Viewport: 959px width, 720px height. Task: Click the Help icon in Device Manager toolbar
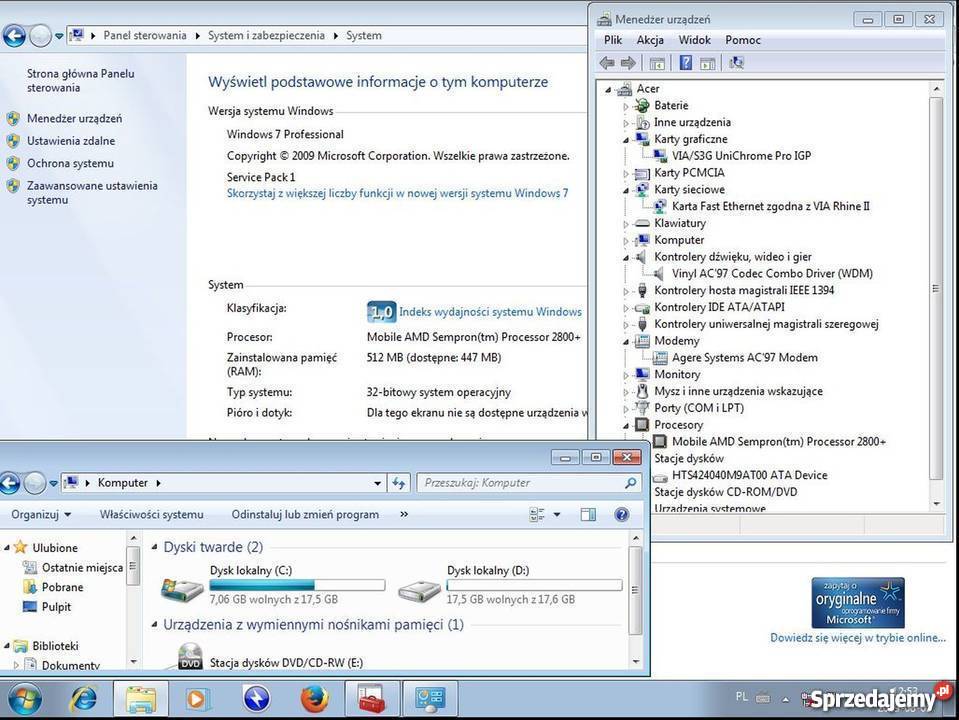686,63
